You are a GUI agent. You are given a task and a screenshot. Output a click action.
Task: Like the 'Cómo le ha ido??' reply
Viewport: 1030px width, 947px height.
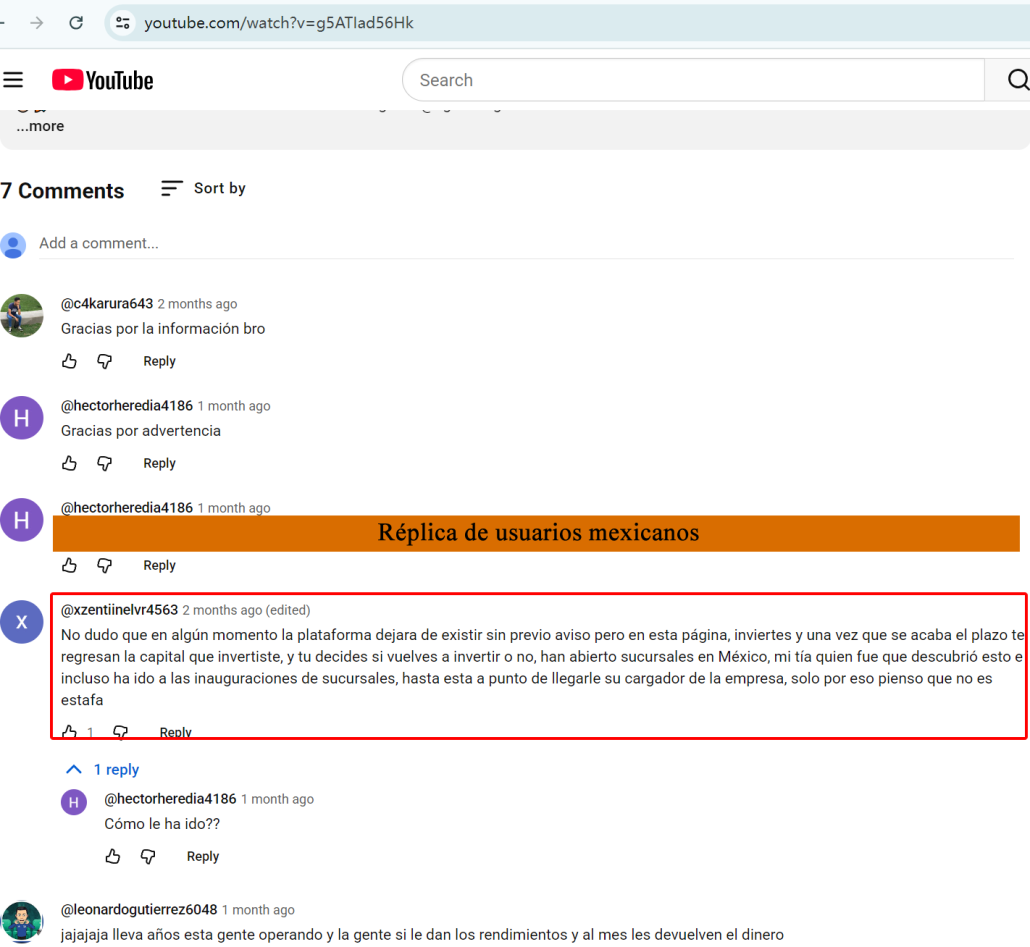[113, 856]
